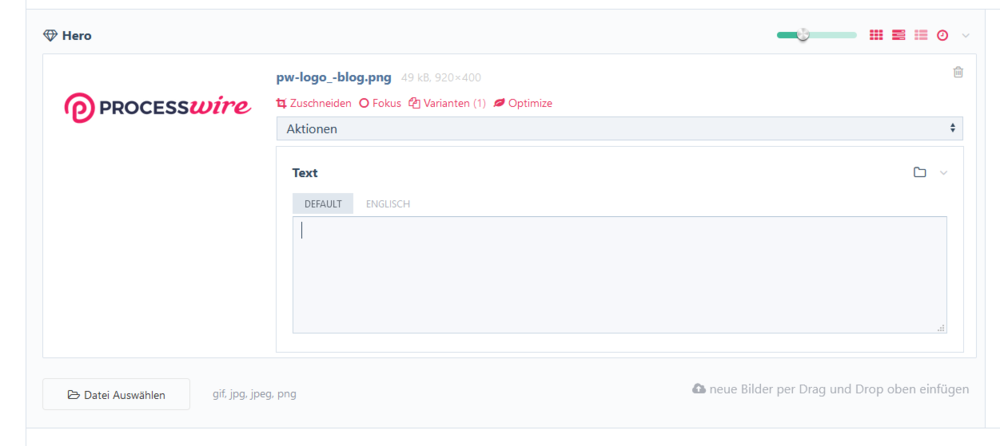The image size is (1000, 446).
Task: Select the DEFAULT language tab
Action: (x=323, y=204)
